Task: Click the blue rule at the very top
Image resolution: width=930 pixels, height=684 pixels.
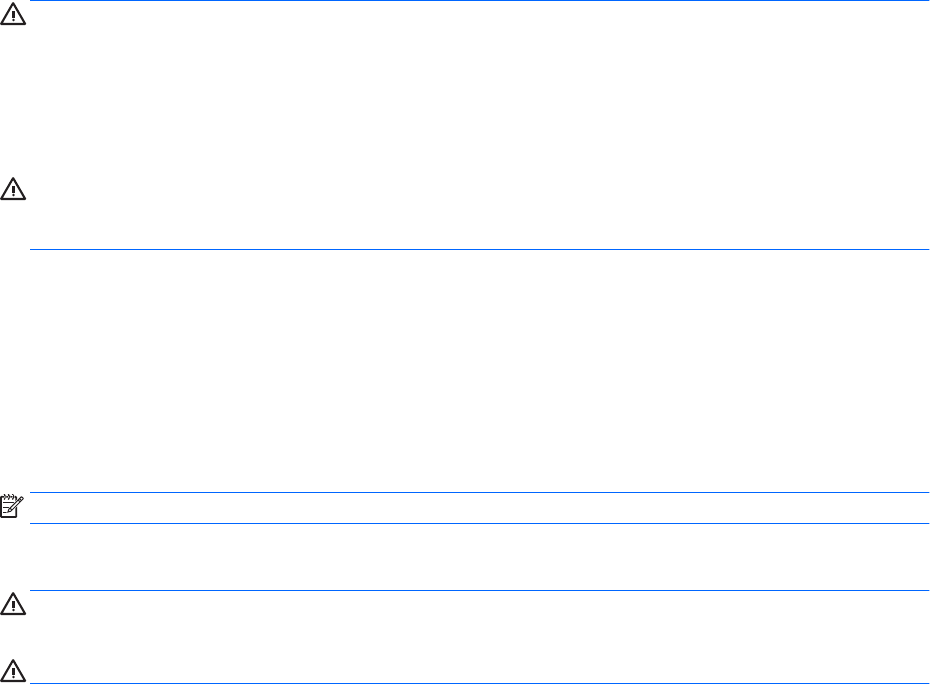Action: tap(480, 1)
